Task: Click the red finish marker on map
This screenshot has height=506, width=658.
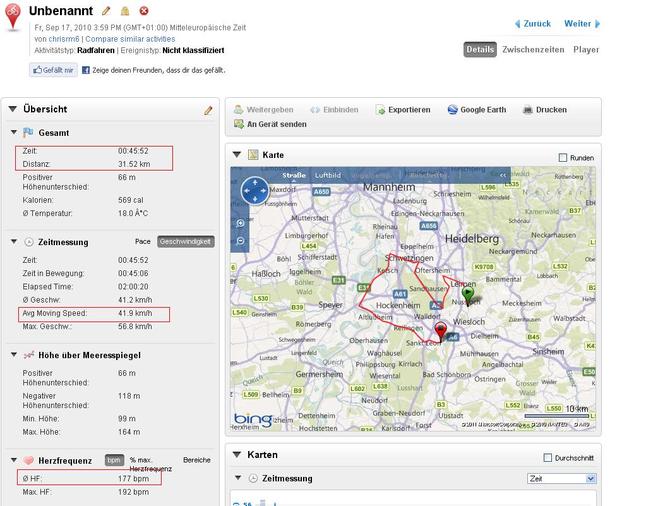Action: tap(441, 330)
